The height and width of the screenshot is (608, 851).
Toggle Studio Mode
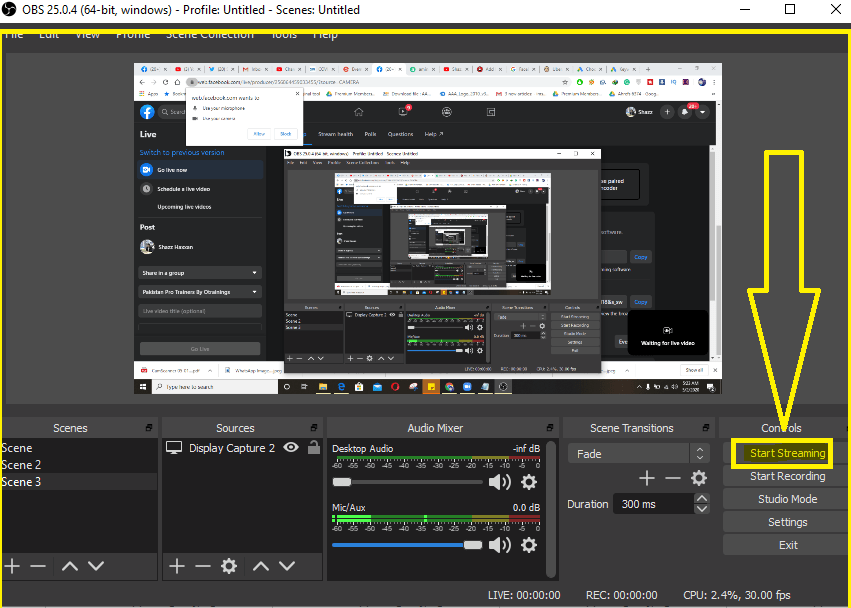[x=787, y=499]
